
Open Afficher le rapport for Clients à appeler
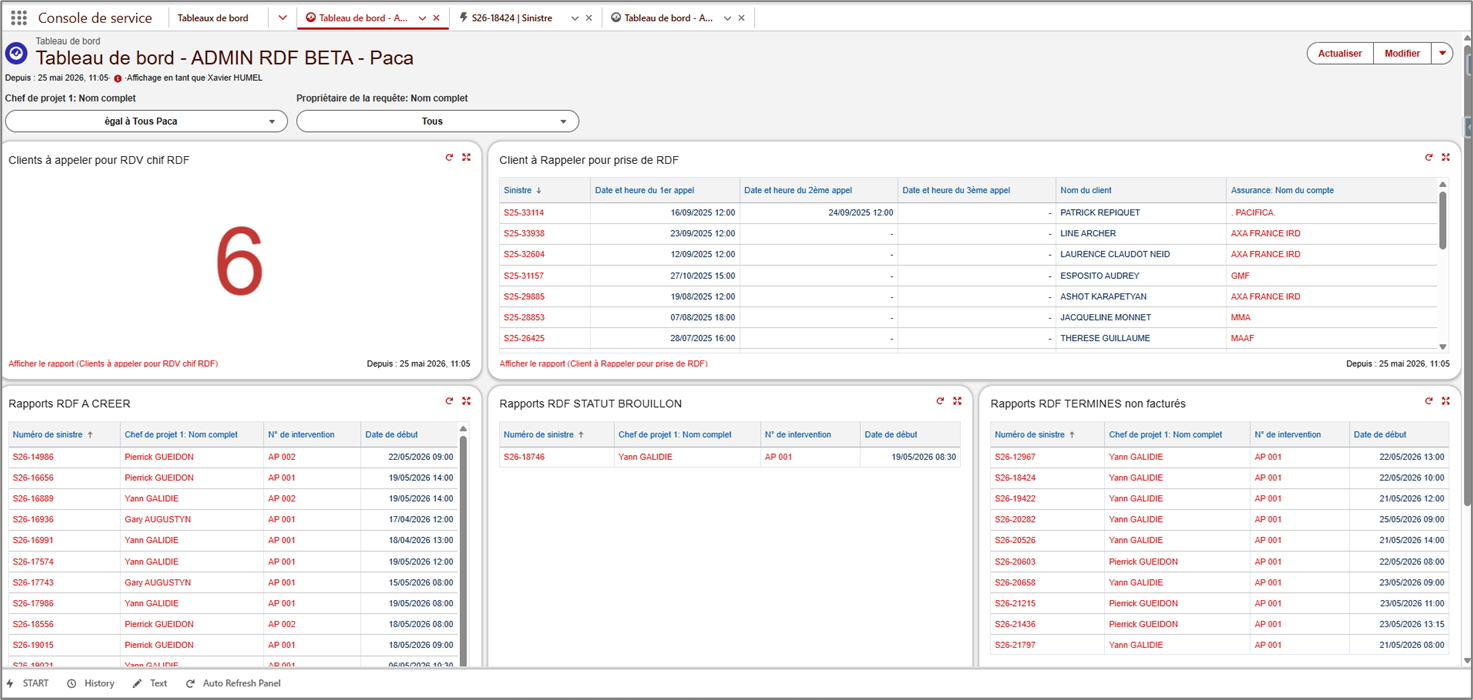pyautogui.click(x=113, y=364)
